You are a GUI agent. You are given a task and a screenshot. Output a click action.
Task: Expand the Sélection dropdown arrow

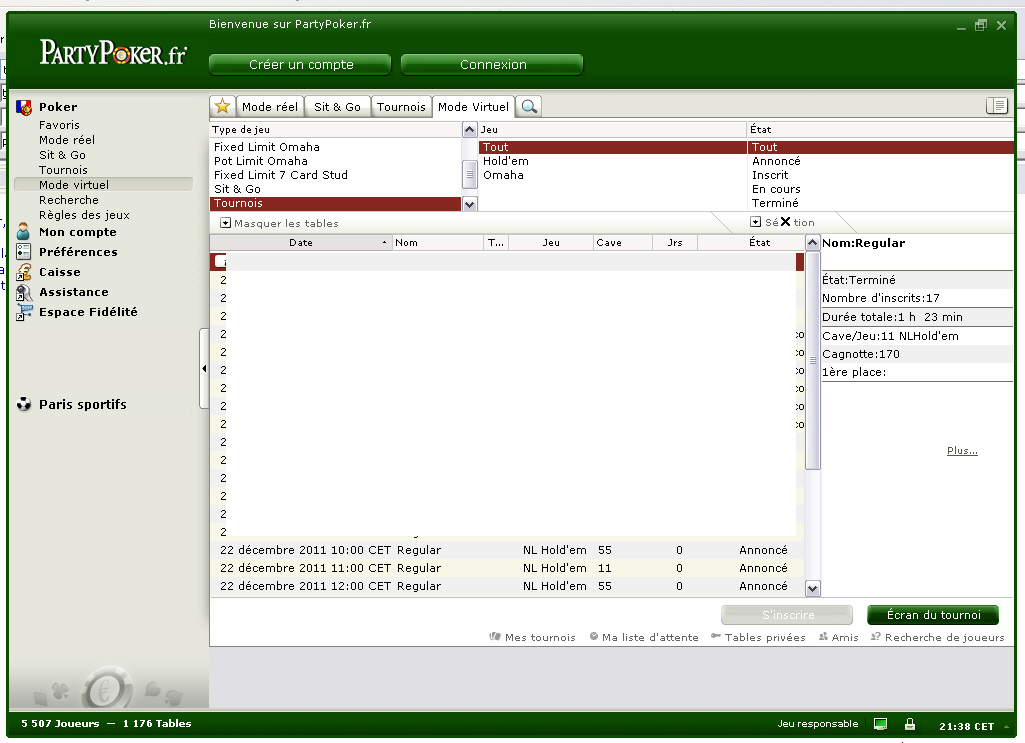(x=755, y=222)
